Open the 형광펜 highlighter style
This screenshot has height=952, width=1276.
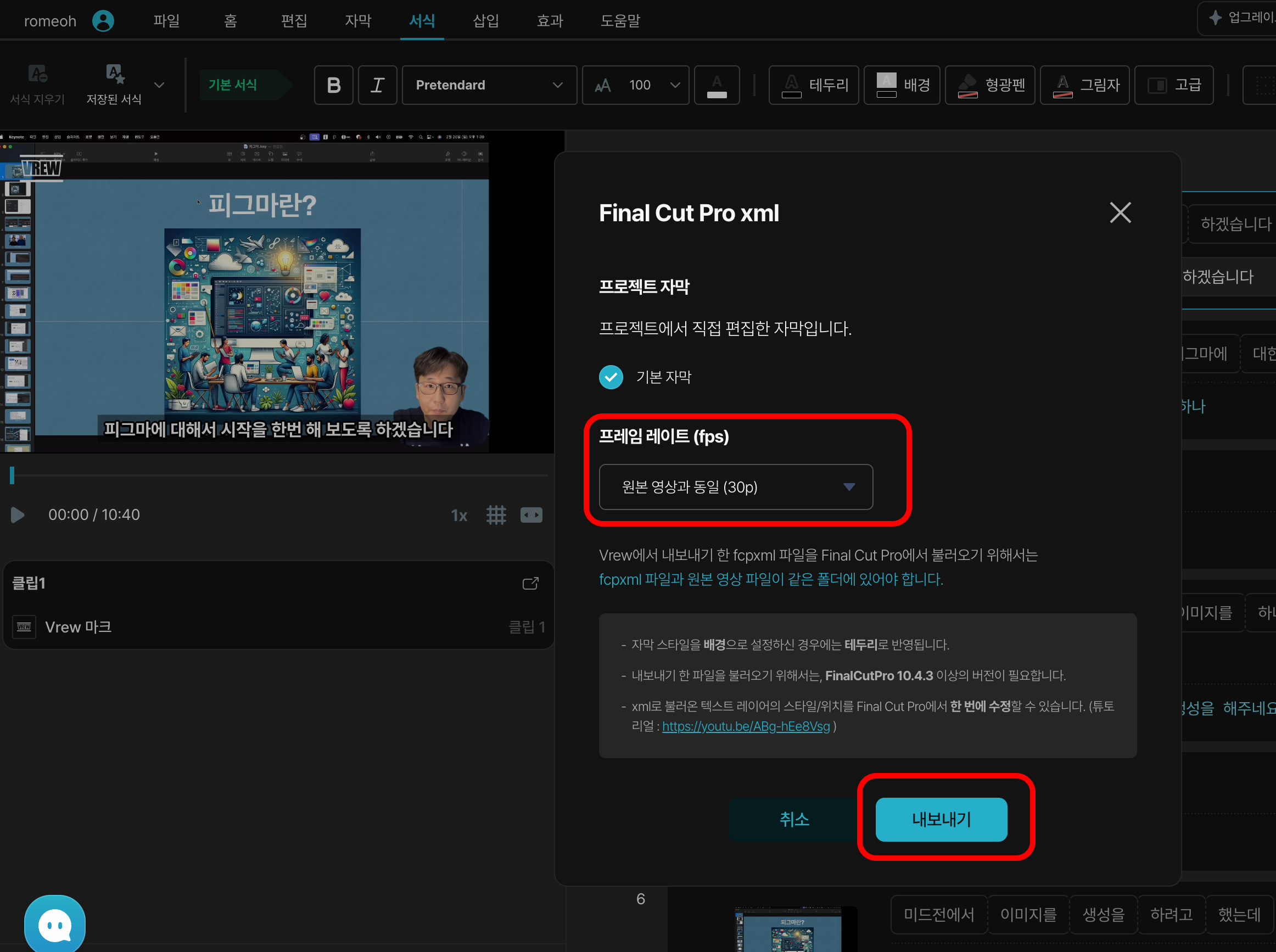990,85
